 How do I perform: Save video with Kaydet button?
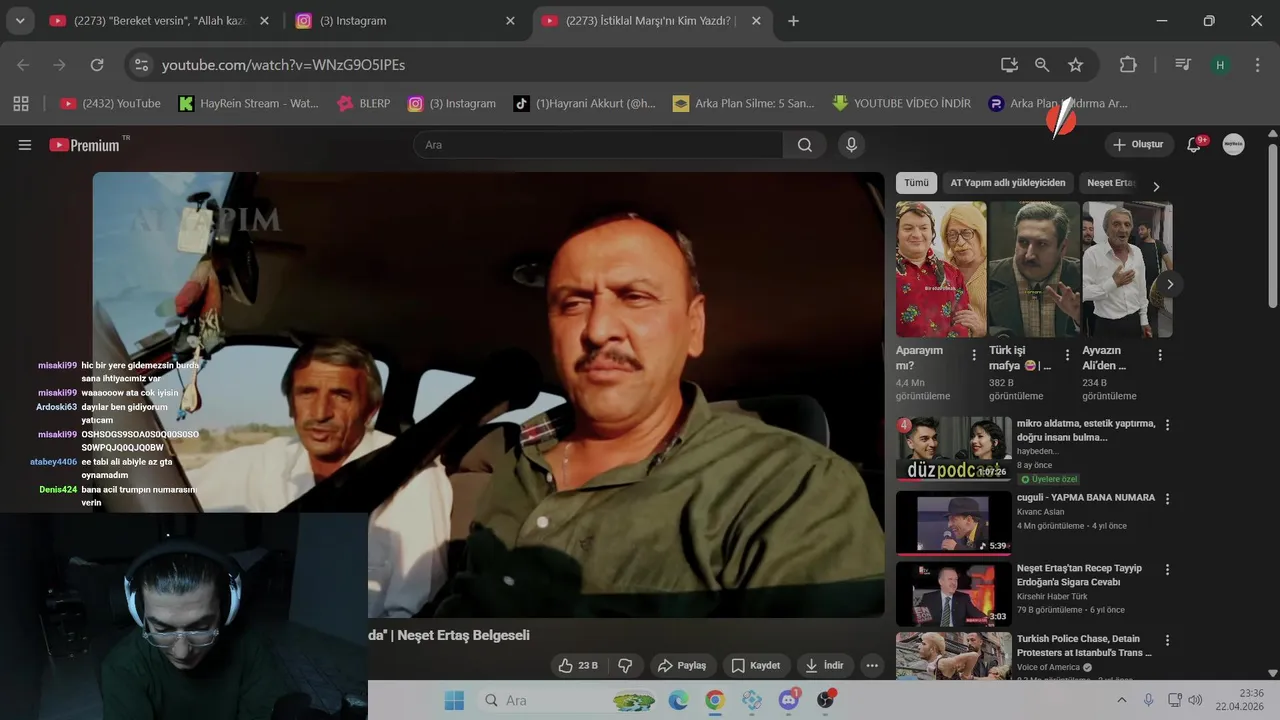pos(756,665)
